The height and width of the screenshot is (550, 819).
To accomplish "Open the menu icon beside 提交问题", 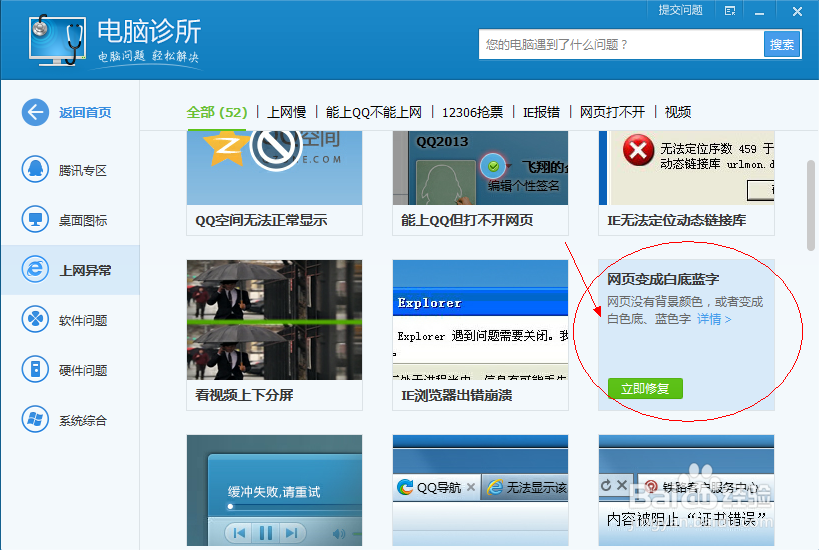I will [x=730, y=10].
